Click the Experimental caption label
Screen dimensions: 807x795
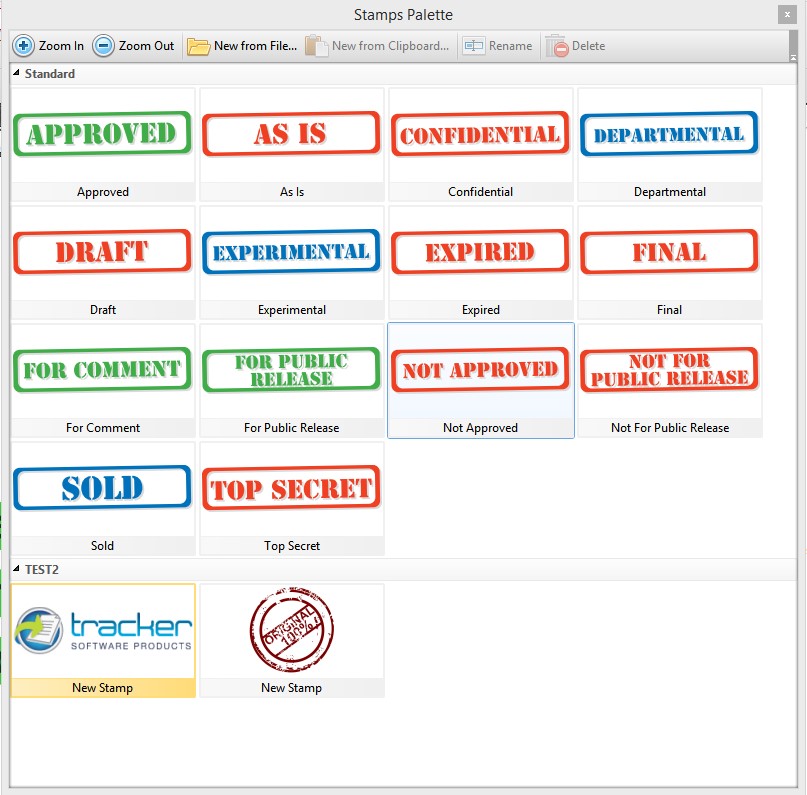point(292,310)
